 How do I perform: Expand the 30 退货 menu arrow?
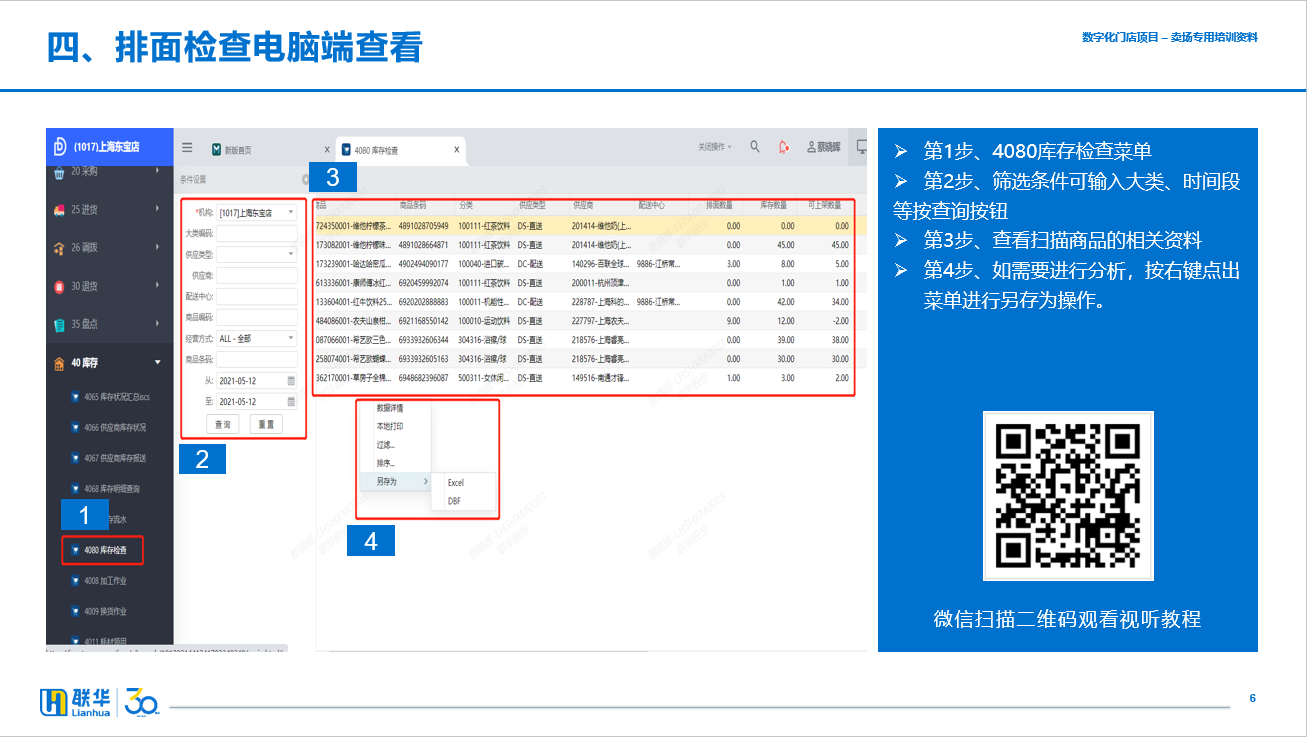tap(158, 286)
